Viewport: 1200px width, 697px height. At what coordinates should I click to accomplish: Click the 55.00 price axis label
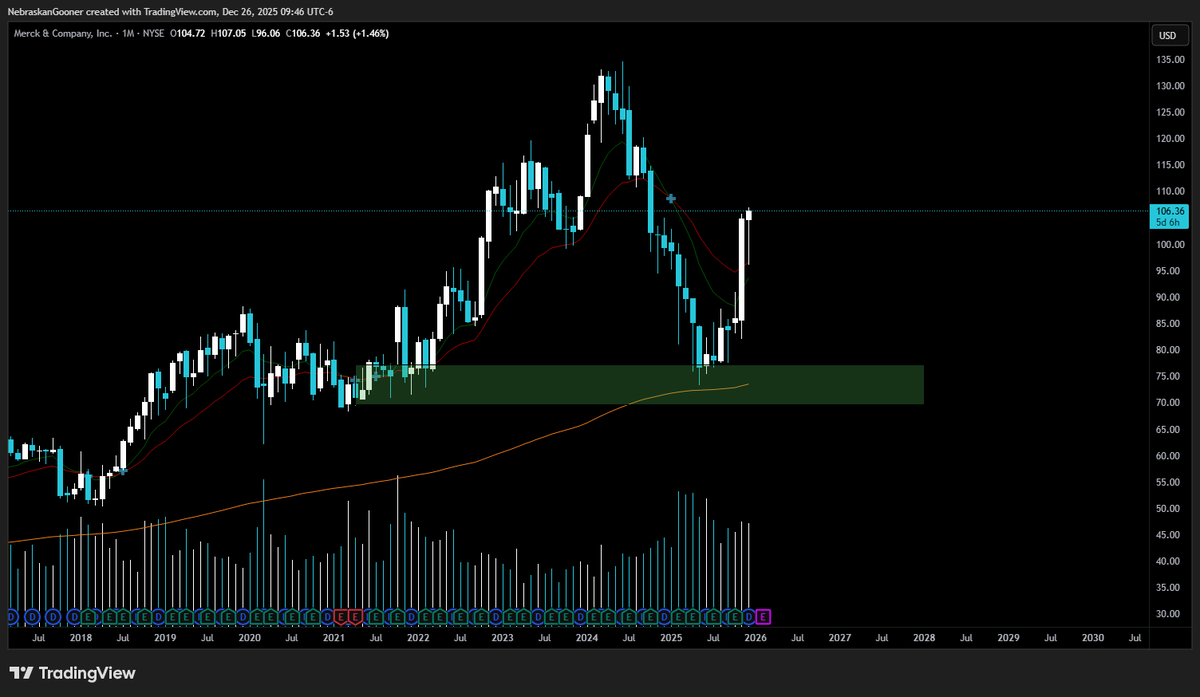tap(1170, 482)
